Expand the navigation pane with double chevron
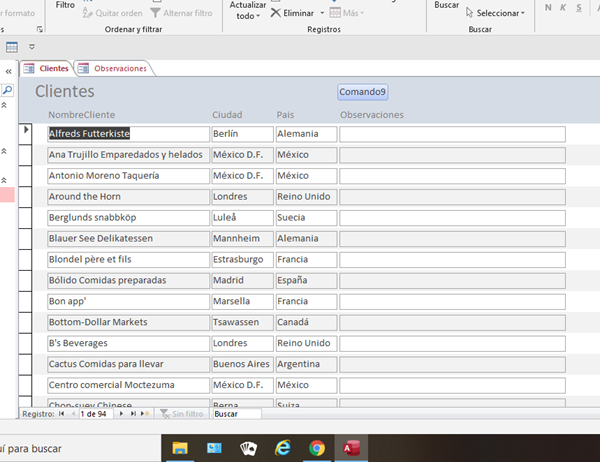This screenshot has width=600, height=462. click(8, 71)
